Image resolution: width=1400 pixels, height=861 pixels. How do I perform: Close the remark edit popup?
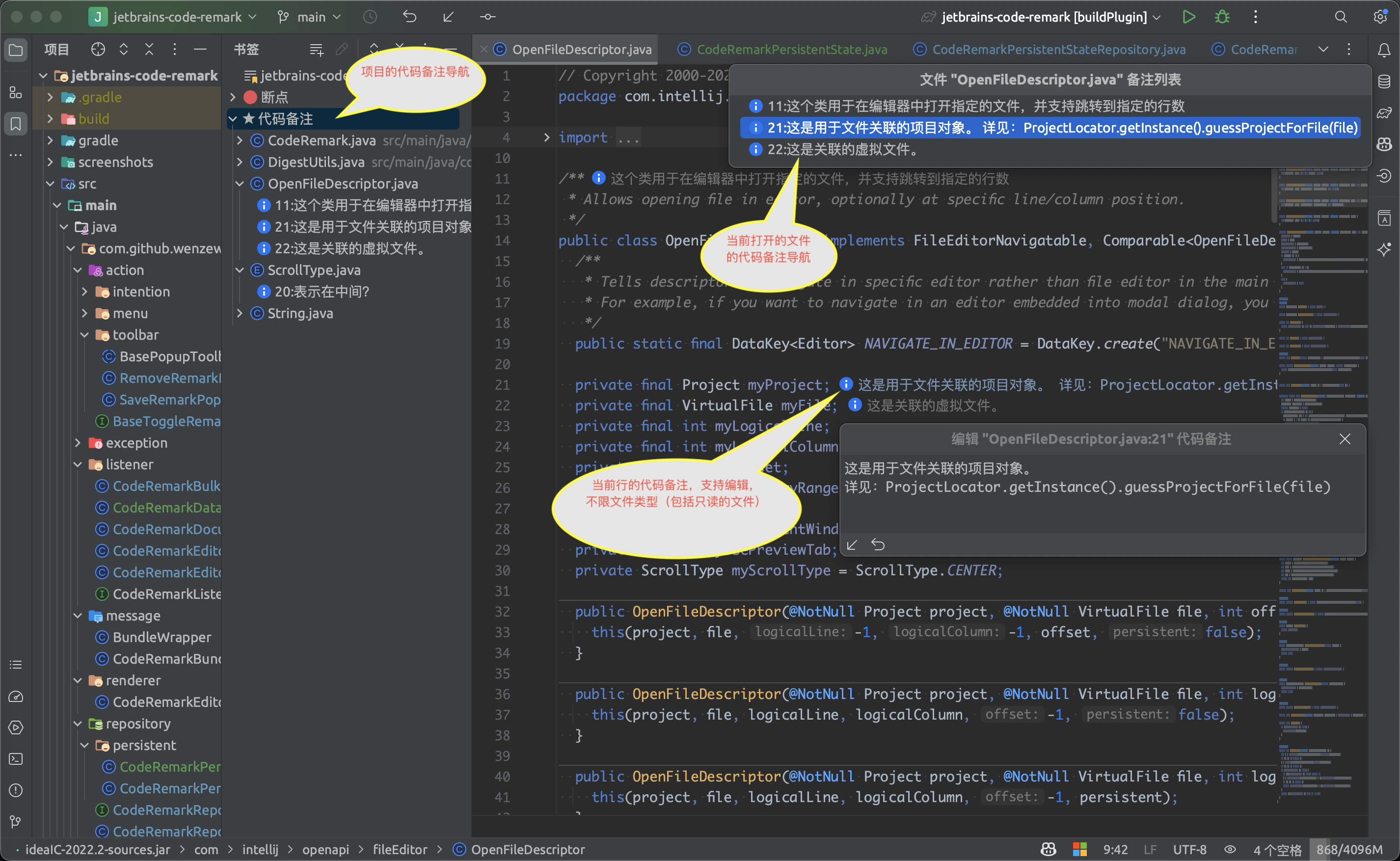(x=1345, y=439)
